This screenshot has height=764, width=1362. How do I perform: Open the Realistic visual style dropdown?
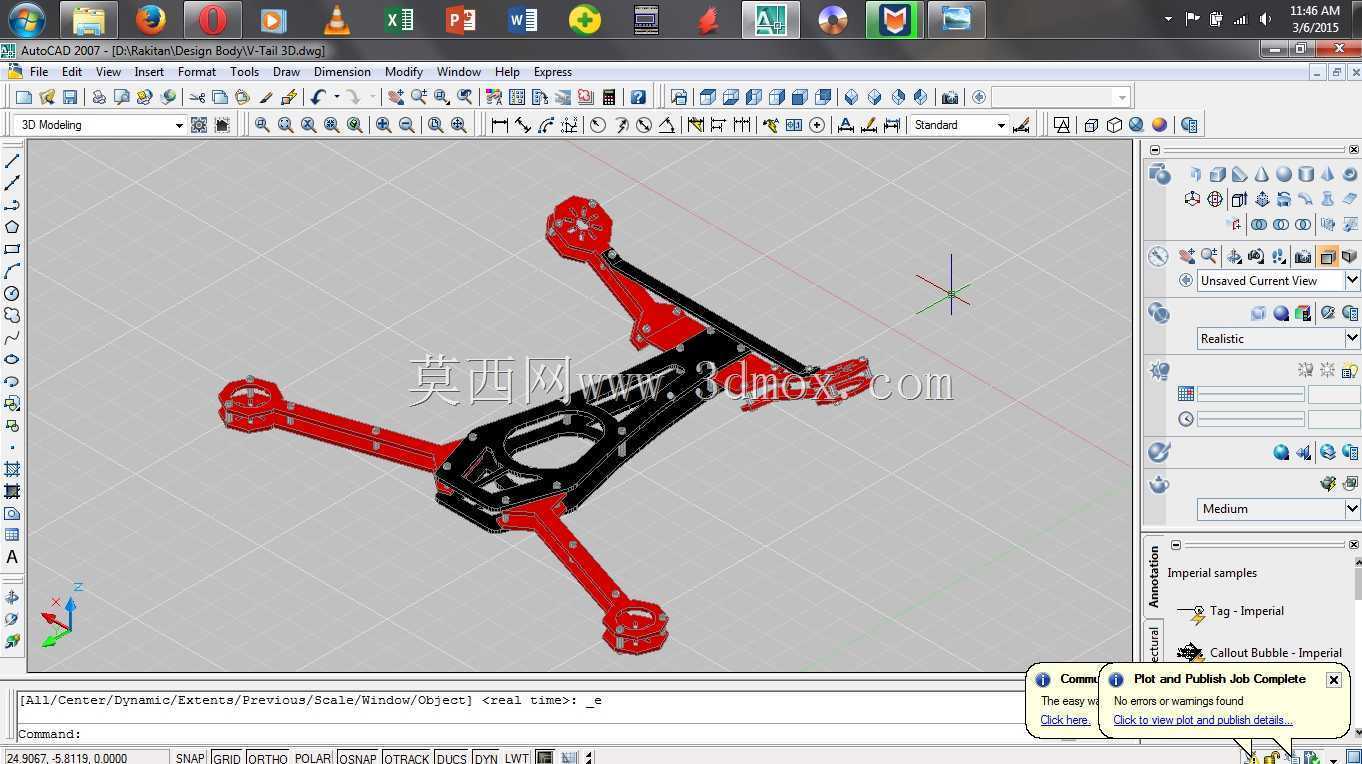(x=1351, y=338)
